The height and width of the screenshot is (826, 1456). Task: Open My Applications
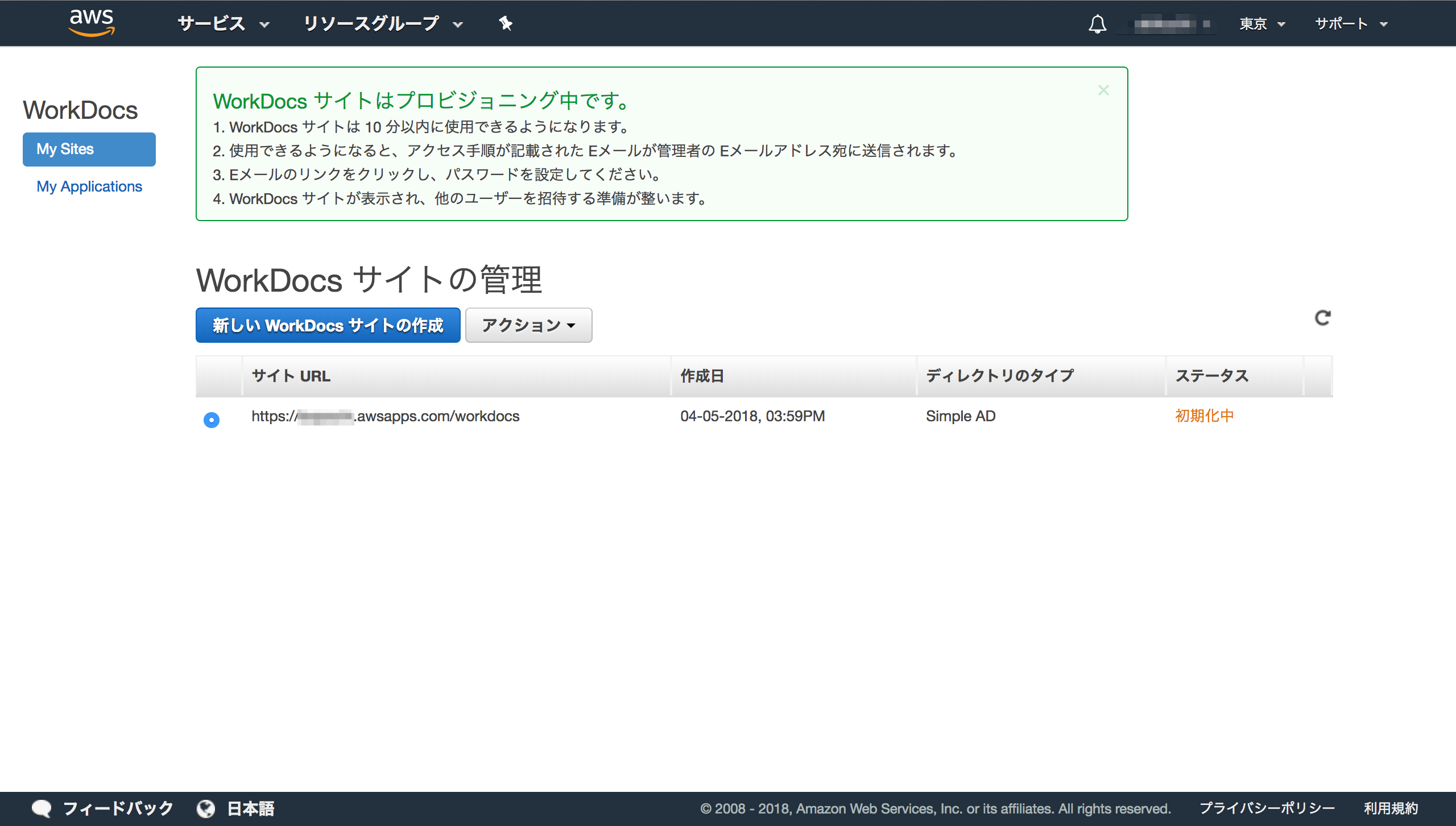(x=89, y=186)
